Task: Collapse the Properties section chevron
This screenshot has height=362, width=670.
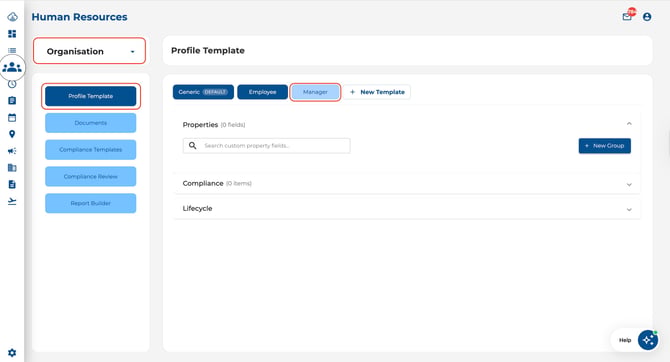Action: (x=629, y=124)
